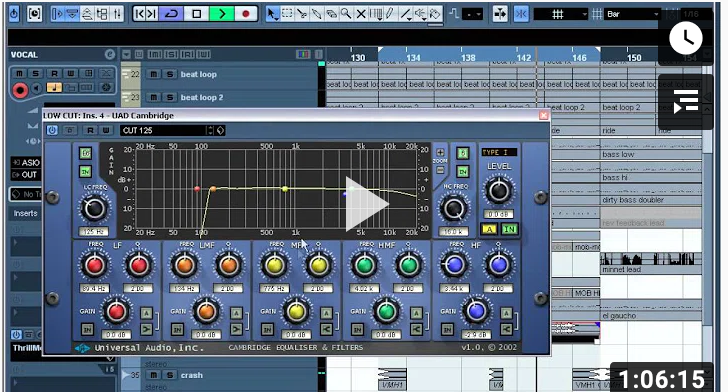Viewport: 728px width, 392px height.
Task: Click the LF band shelf type button
Action: 146,330
